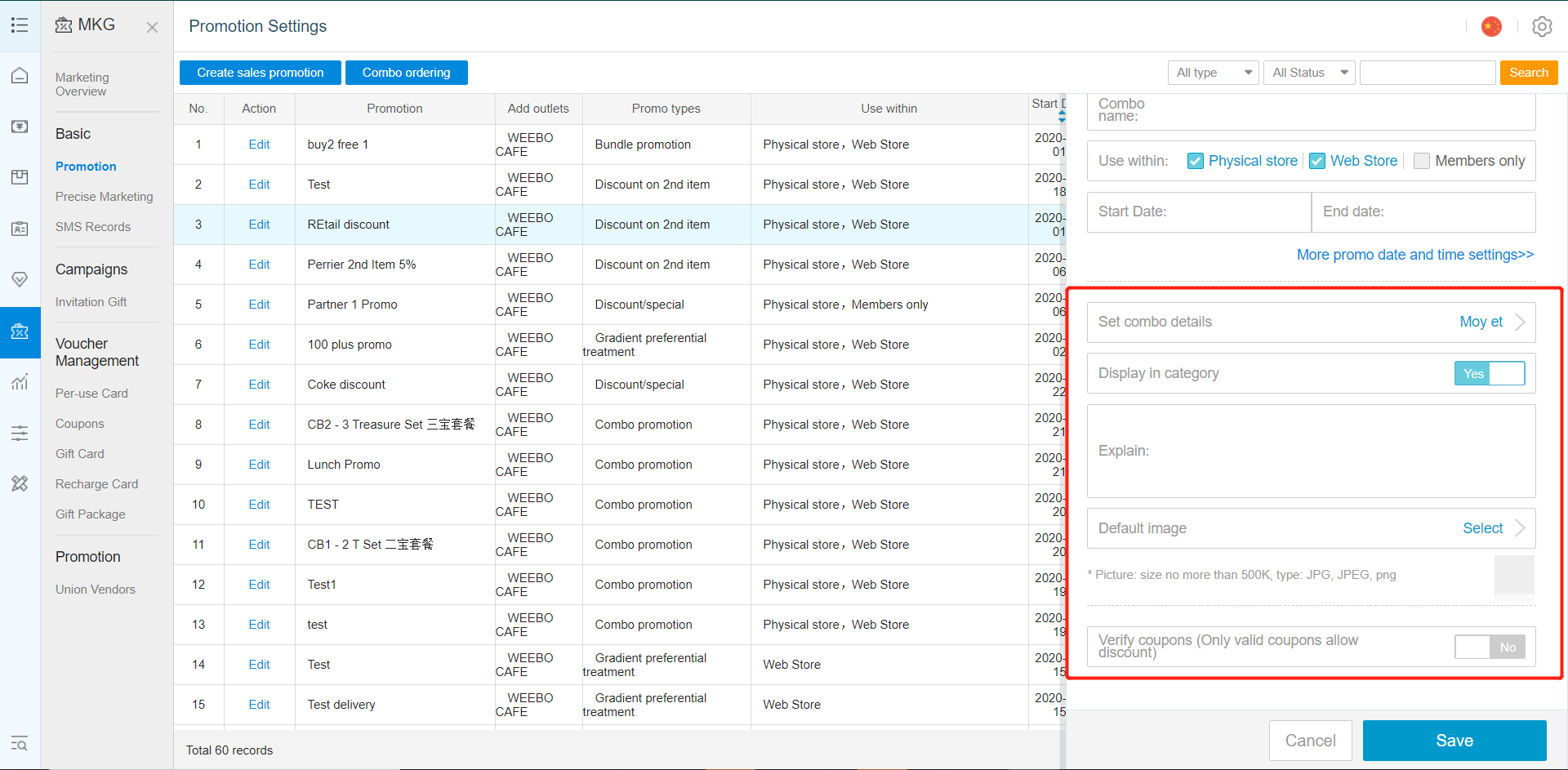This screenshot has height=770, width=1568.
Task: Open the diamond icon in left rail
Action: coord(20,279)
